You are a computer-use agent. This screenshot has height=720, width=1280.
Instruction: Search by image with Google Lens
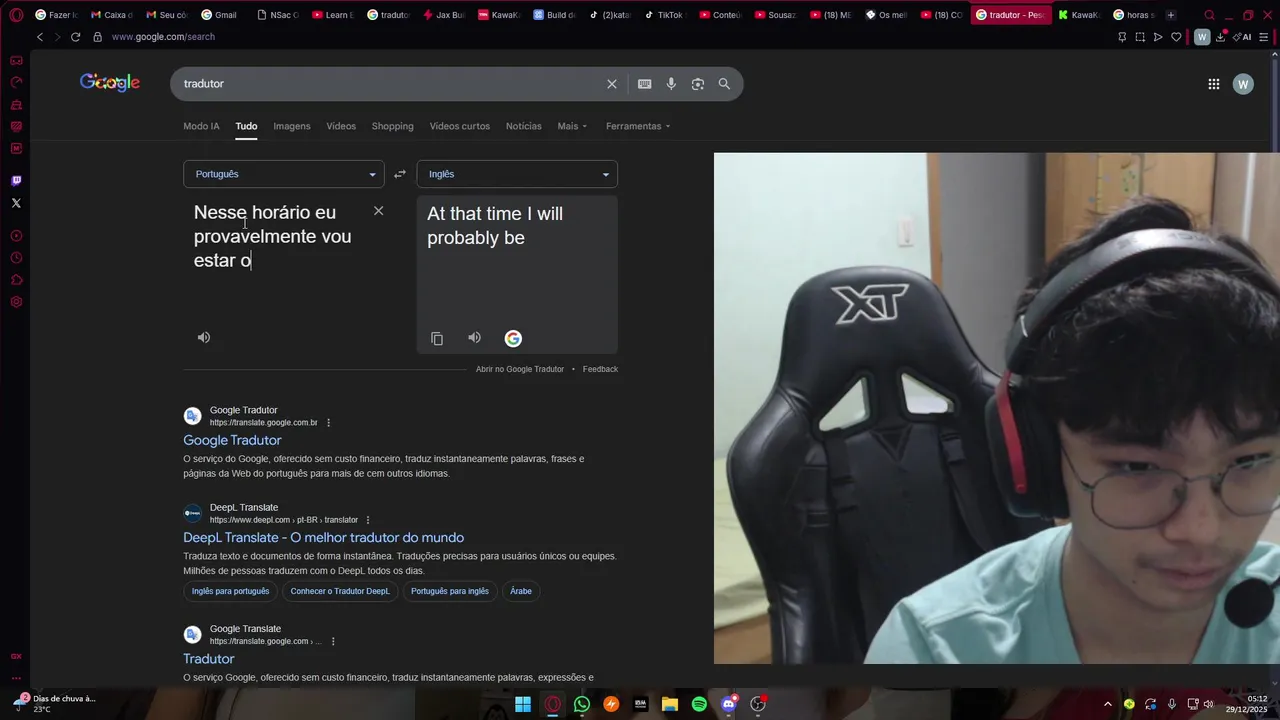click(698, 84)
